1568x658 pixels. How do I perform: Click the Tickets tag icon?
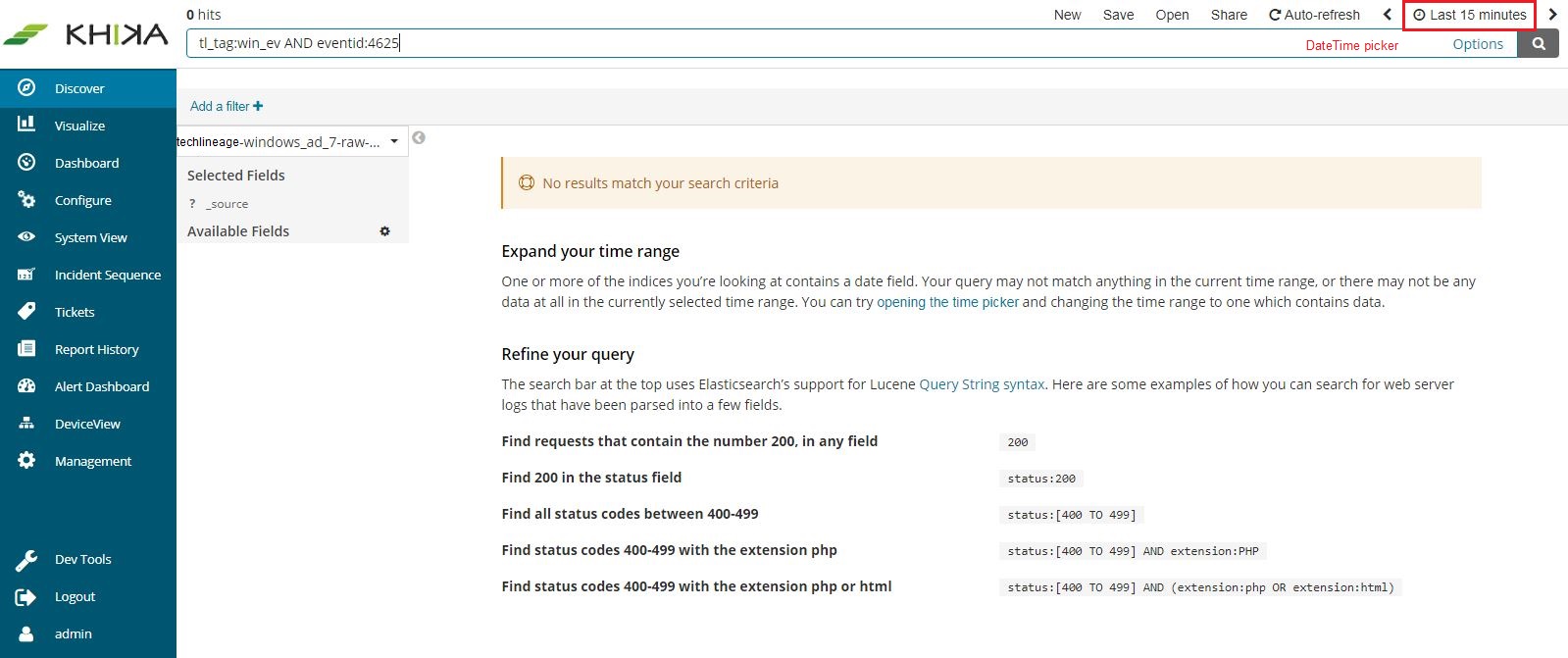point(26,311)
